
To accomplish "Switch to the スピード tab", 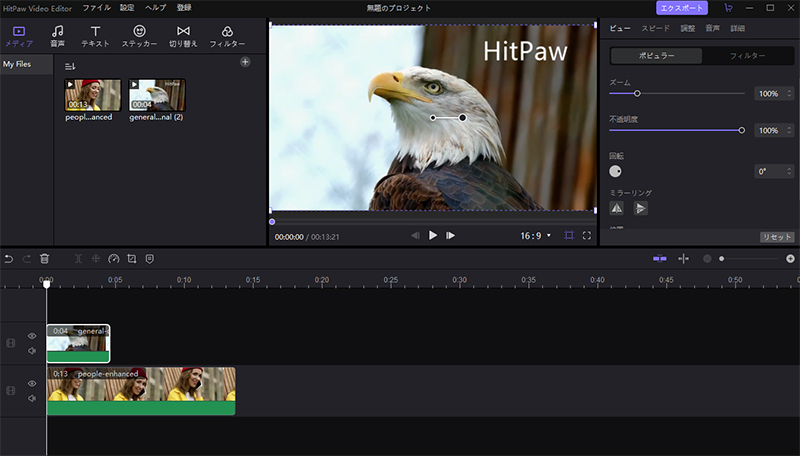I will [655, 29].
